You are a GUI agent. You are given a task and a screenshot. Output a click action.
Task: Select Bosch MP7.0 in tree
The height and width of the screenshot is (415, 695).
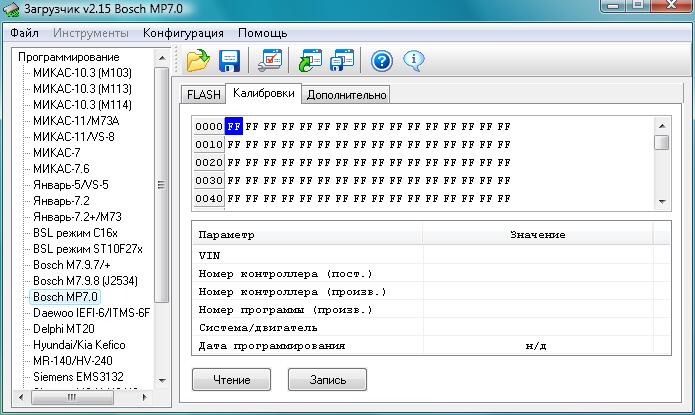[x=65, y=297]
